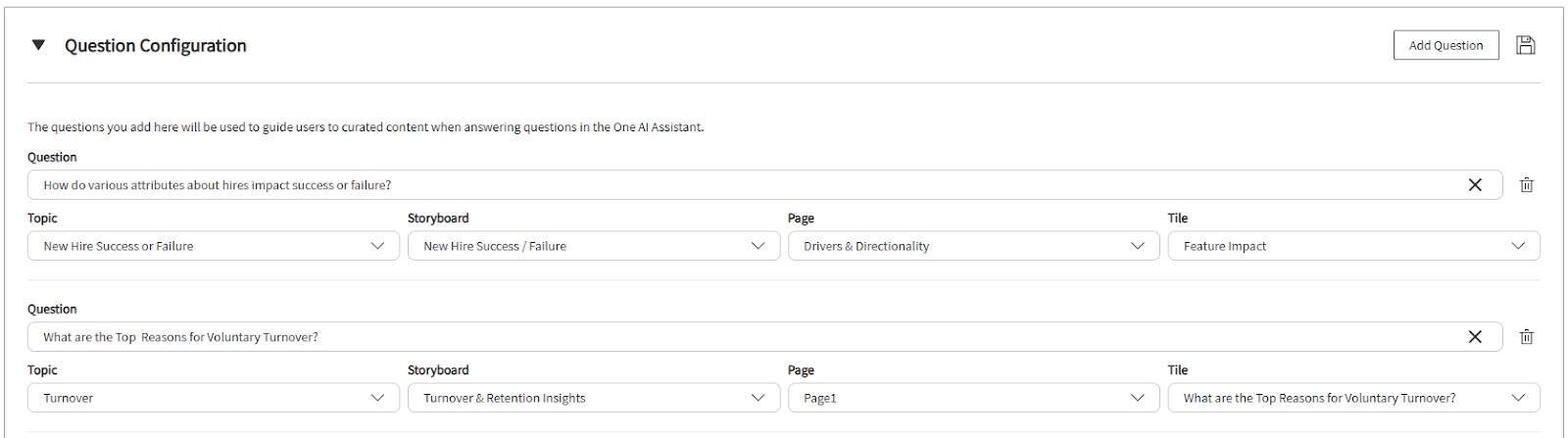
Task: Expand the Turnover & Retention Insights storyboard dropdown
Action: coord(594,398)
